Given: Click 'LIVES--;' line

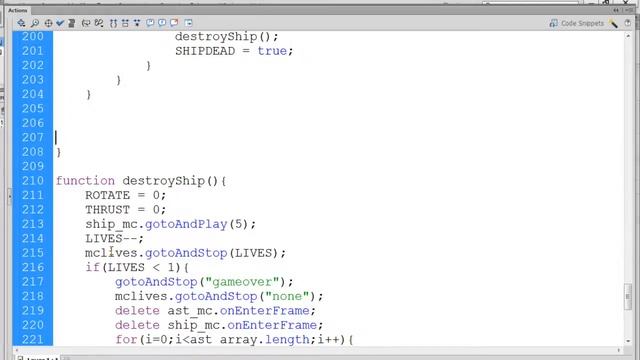Looking at the screenshot, I should pyautogui.click(x=114, y=239).
